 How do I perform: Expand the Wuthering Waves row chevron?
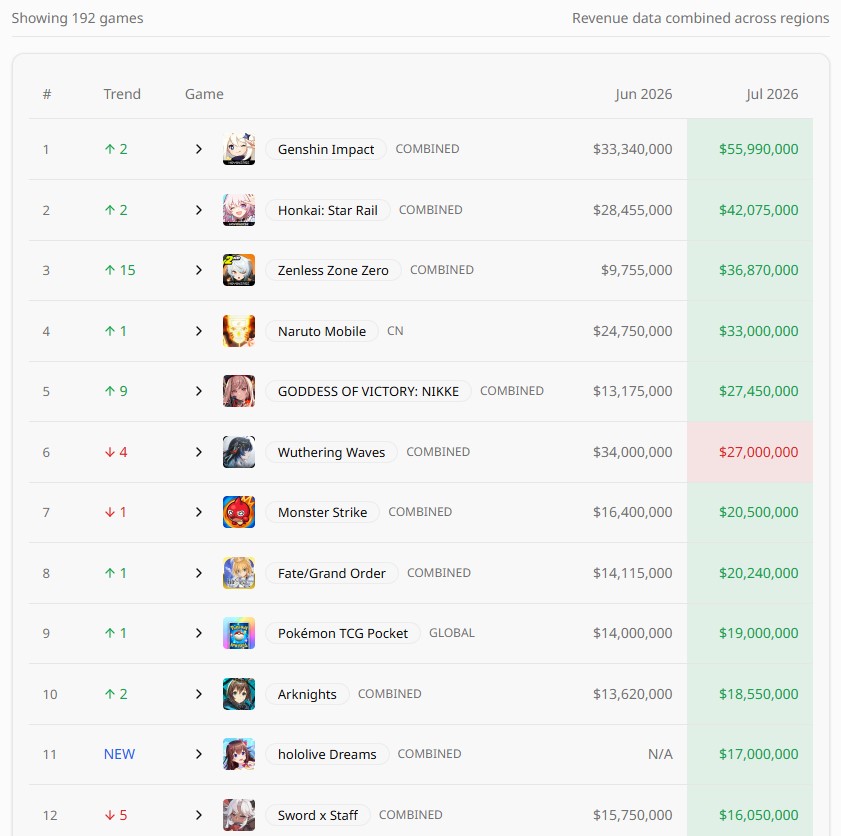click(x=199, y=452)
